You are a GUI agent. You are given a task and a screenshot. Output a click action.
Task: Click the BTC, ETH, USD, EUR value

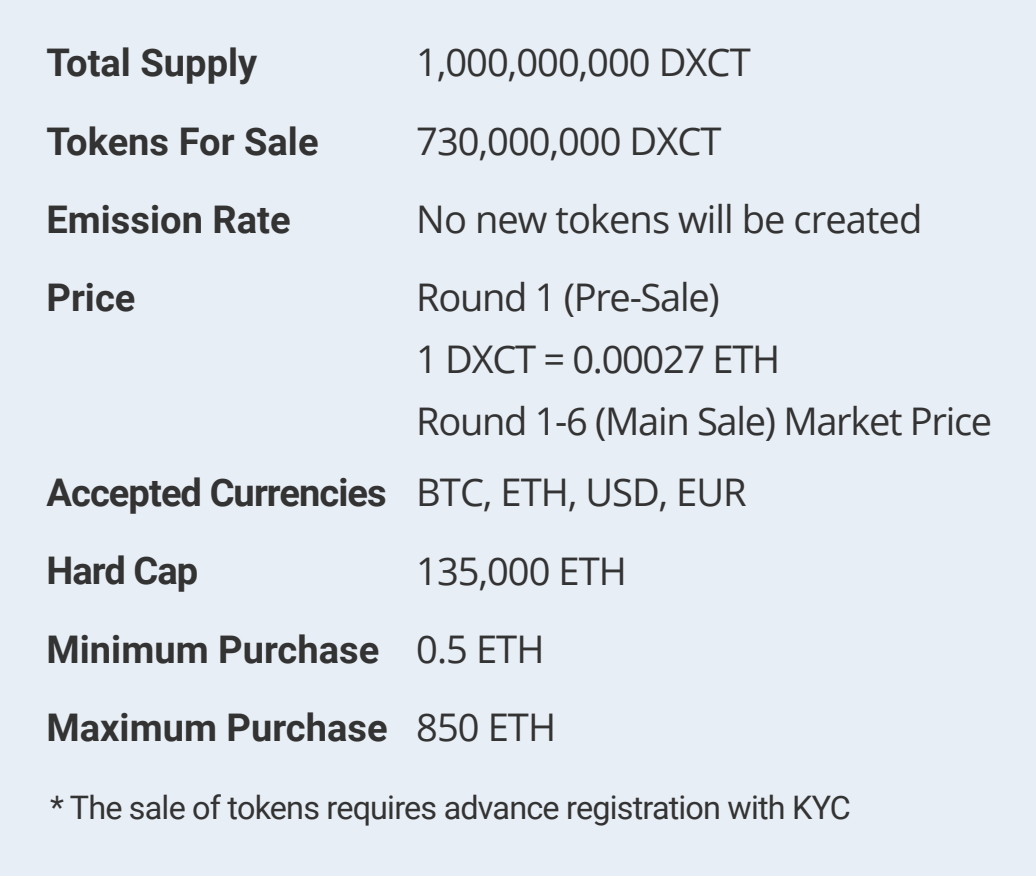point(581,494)
